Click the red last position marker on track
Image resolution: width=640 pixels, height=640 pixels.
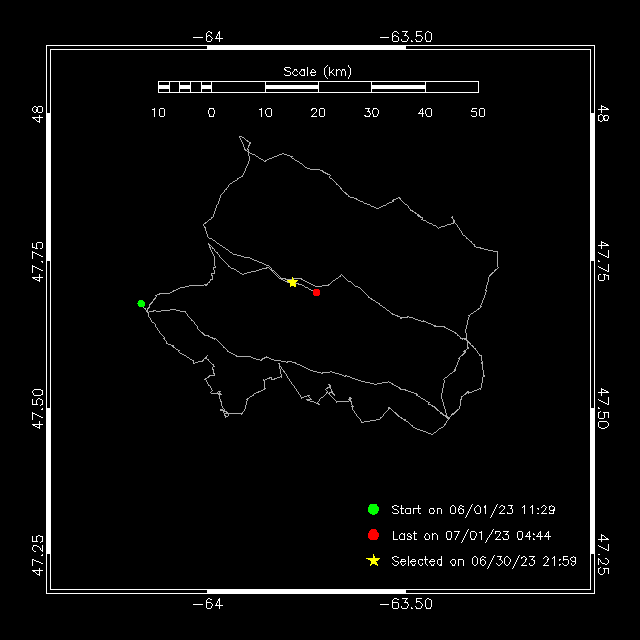316,293
